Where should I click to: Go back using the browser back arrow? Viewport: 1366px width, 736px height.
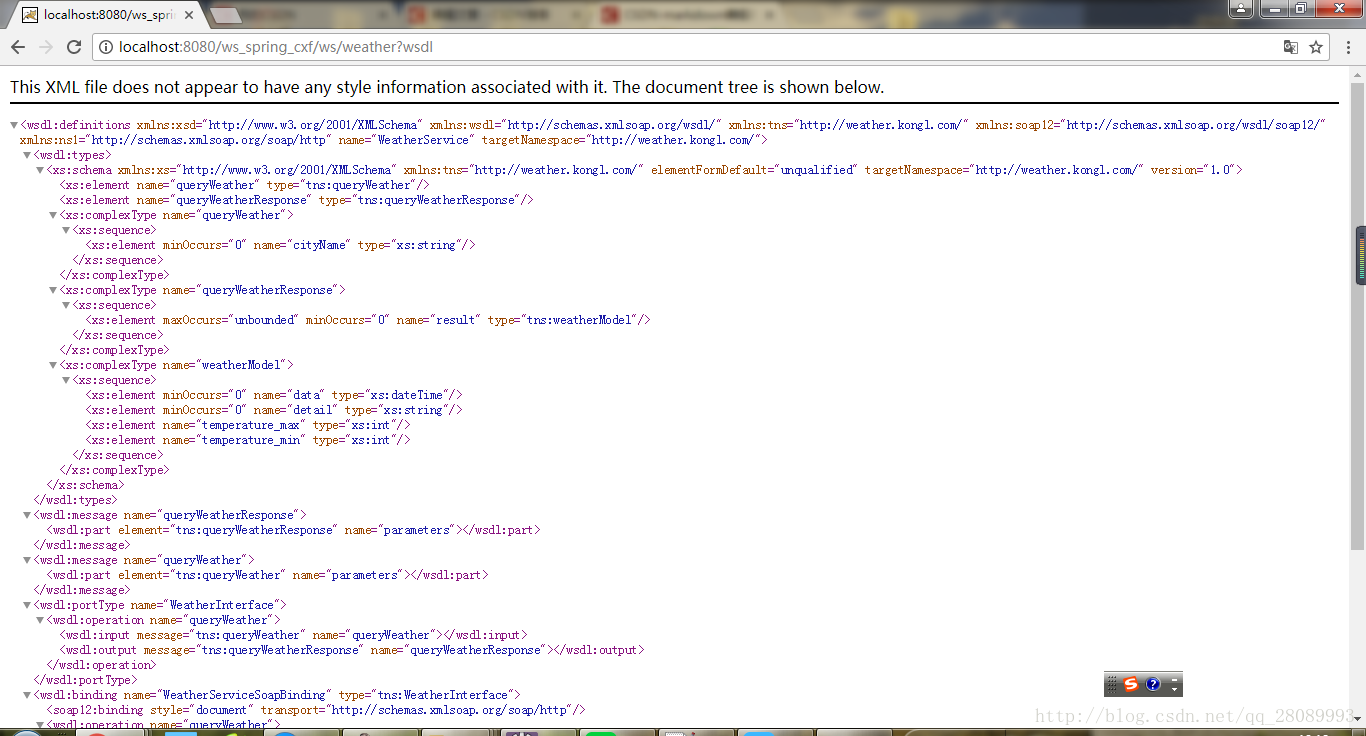(18, 47)
